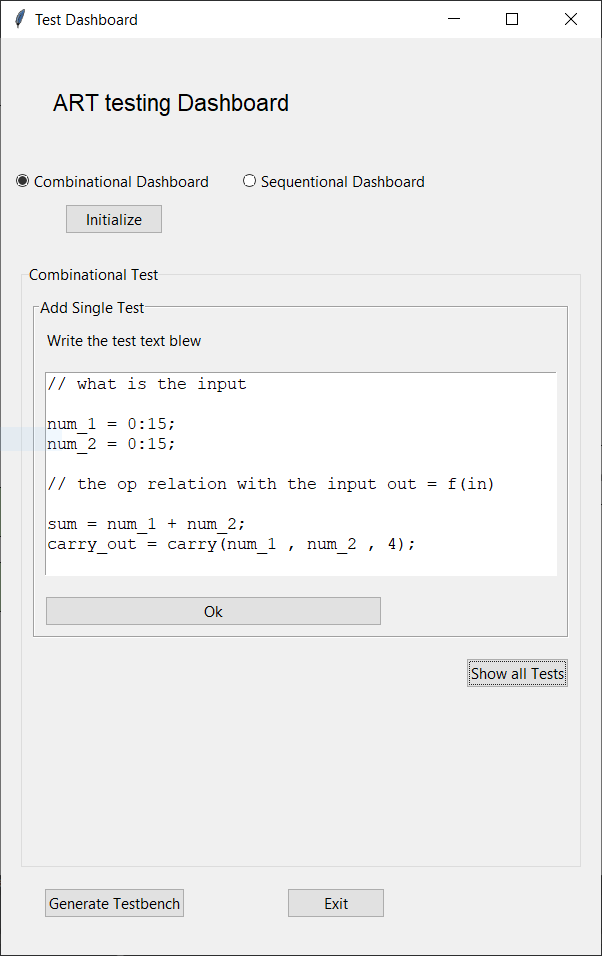Image resolution: width=602 pixels, height=956 pixels.
Task: Minimize the Test Dashboard window
Action: point(453,19)
